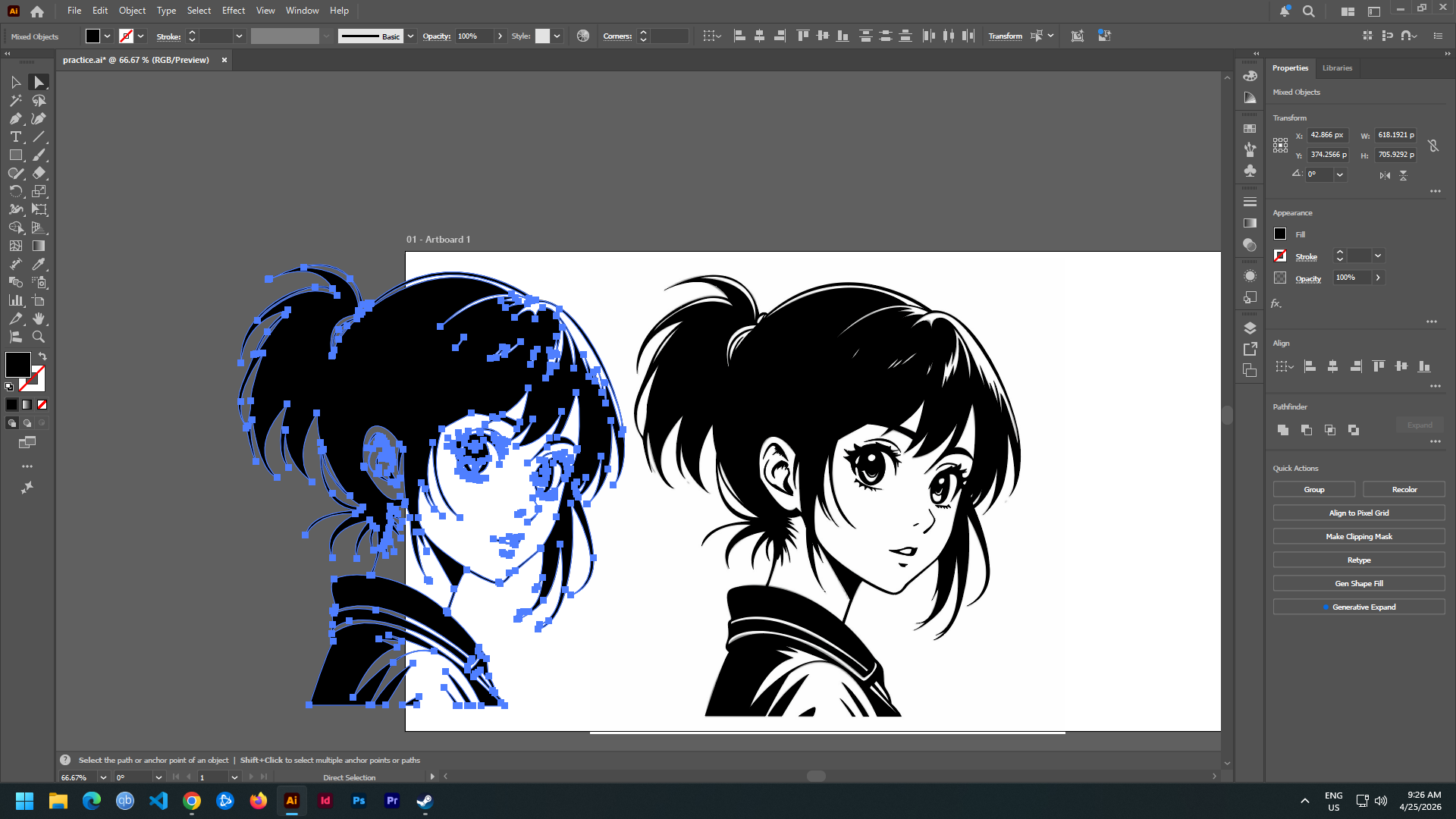
Task: Click Flip Horizontally icon in Transform
Action: tap(1385, 175)
